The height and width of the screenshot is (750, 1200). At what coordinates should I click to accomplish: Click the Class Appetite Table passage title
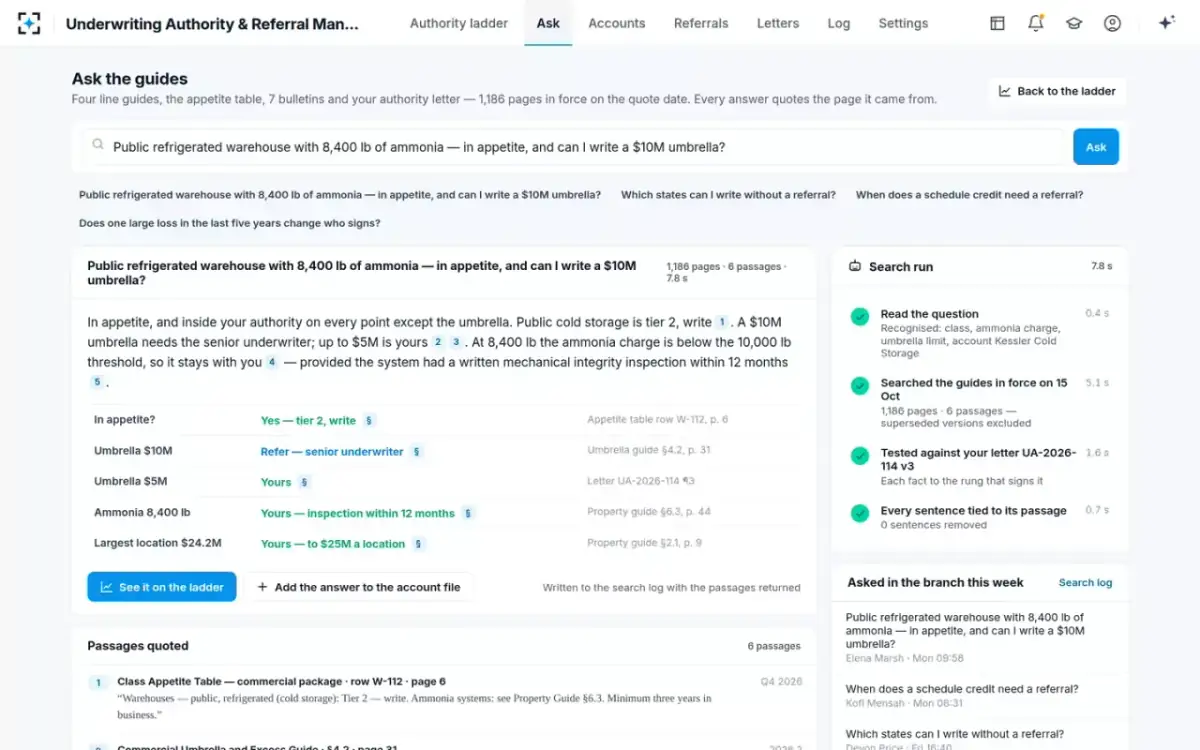(x=281, y=682)
